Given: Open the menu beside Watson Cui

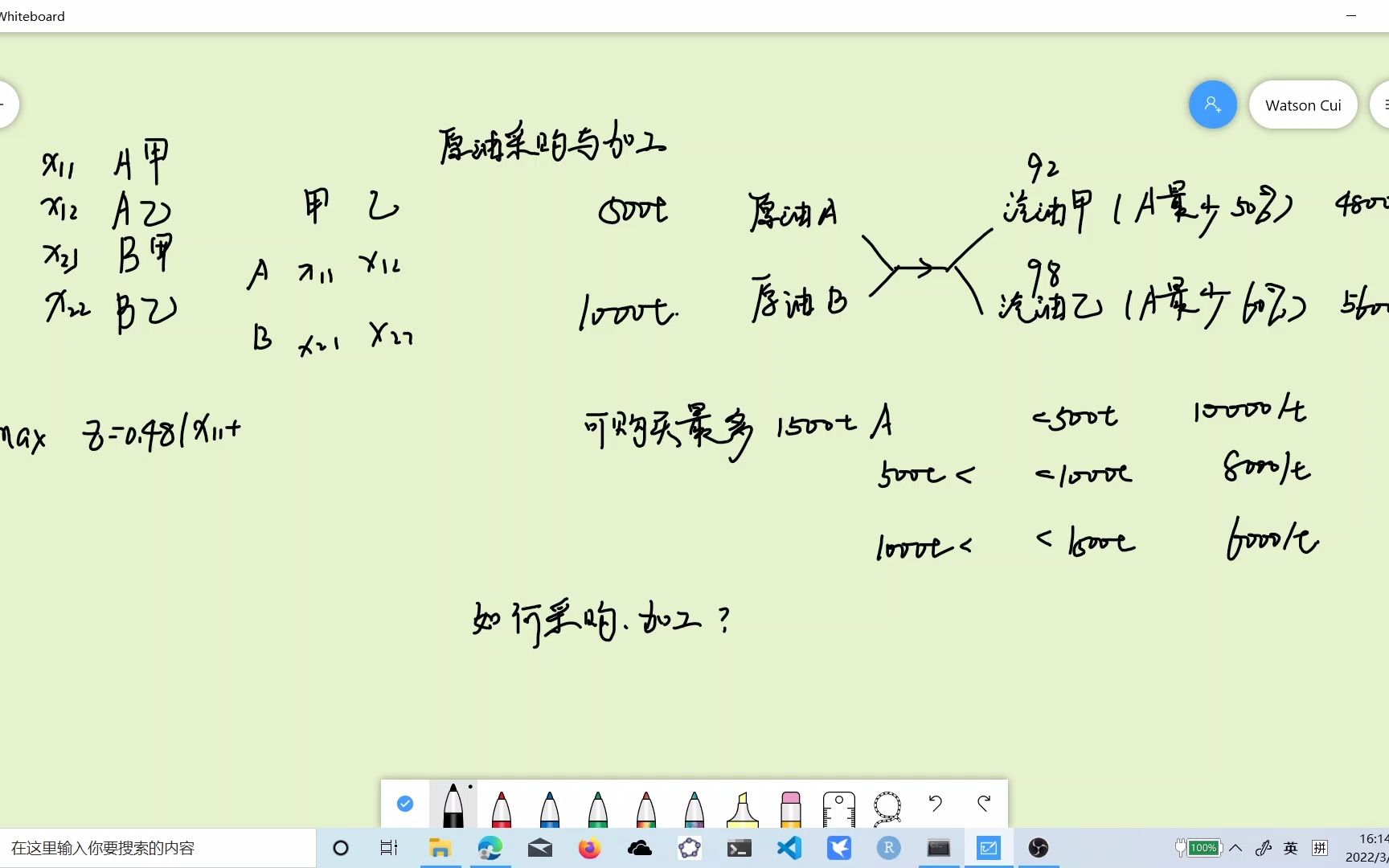Looking at the screenshot, I should (x=1384, y=104).
